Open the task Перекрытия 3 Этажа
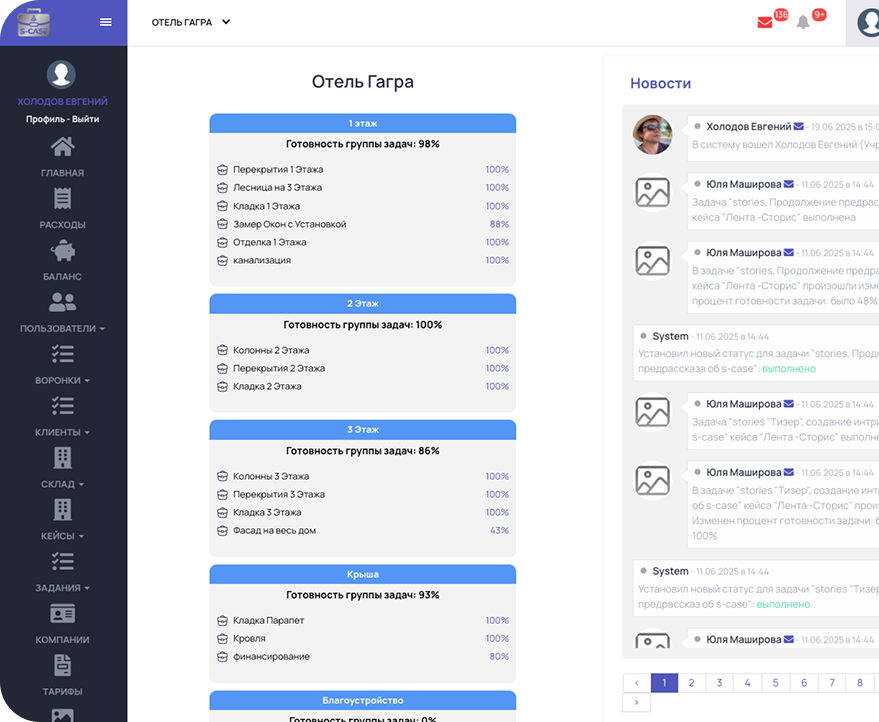Image resolution: width=879 pixels, height=722 pixels. click(x=279, y=494)
